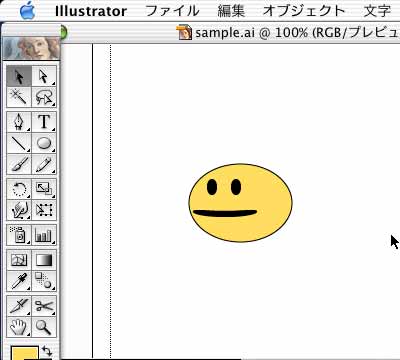Select the Symbol Sprayer tool
Image resolution: width=400 pixels, height=360 pixels.
pos(19,235)
